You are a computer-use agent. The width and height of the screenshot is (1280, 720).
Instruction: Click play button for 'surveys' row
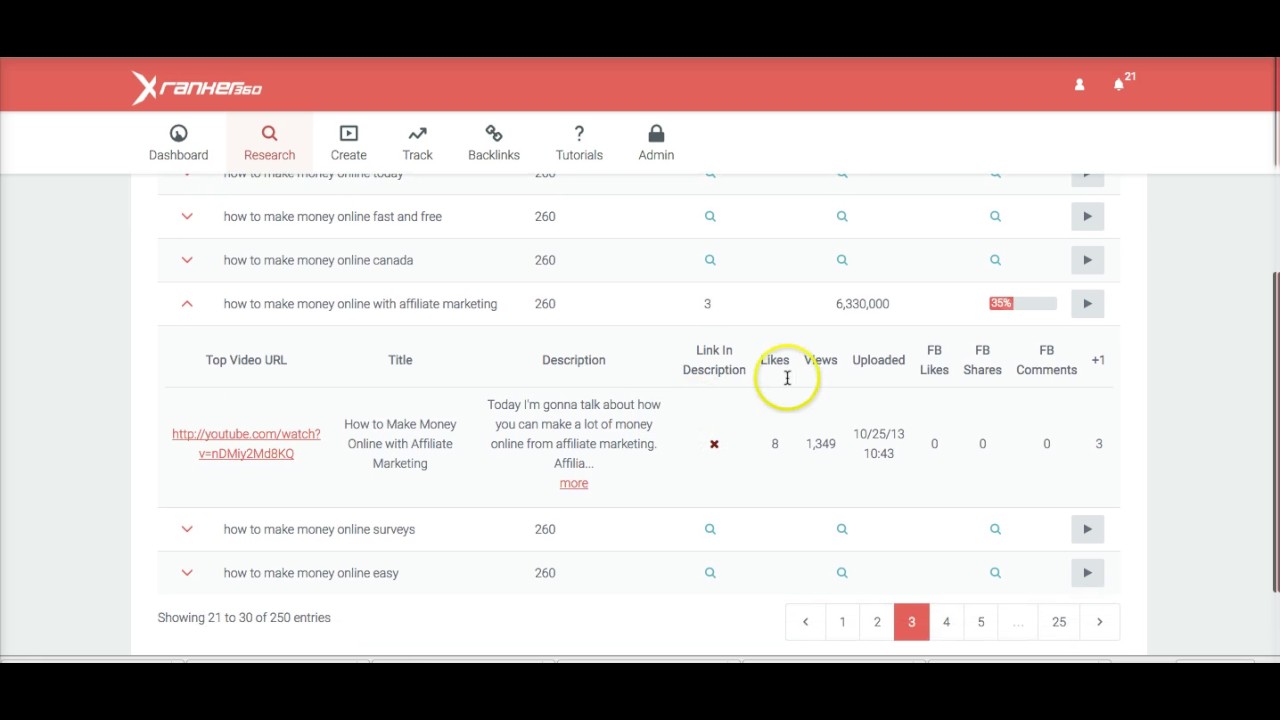pyautogui.click(x=1087, y=529)
